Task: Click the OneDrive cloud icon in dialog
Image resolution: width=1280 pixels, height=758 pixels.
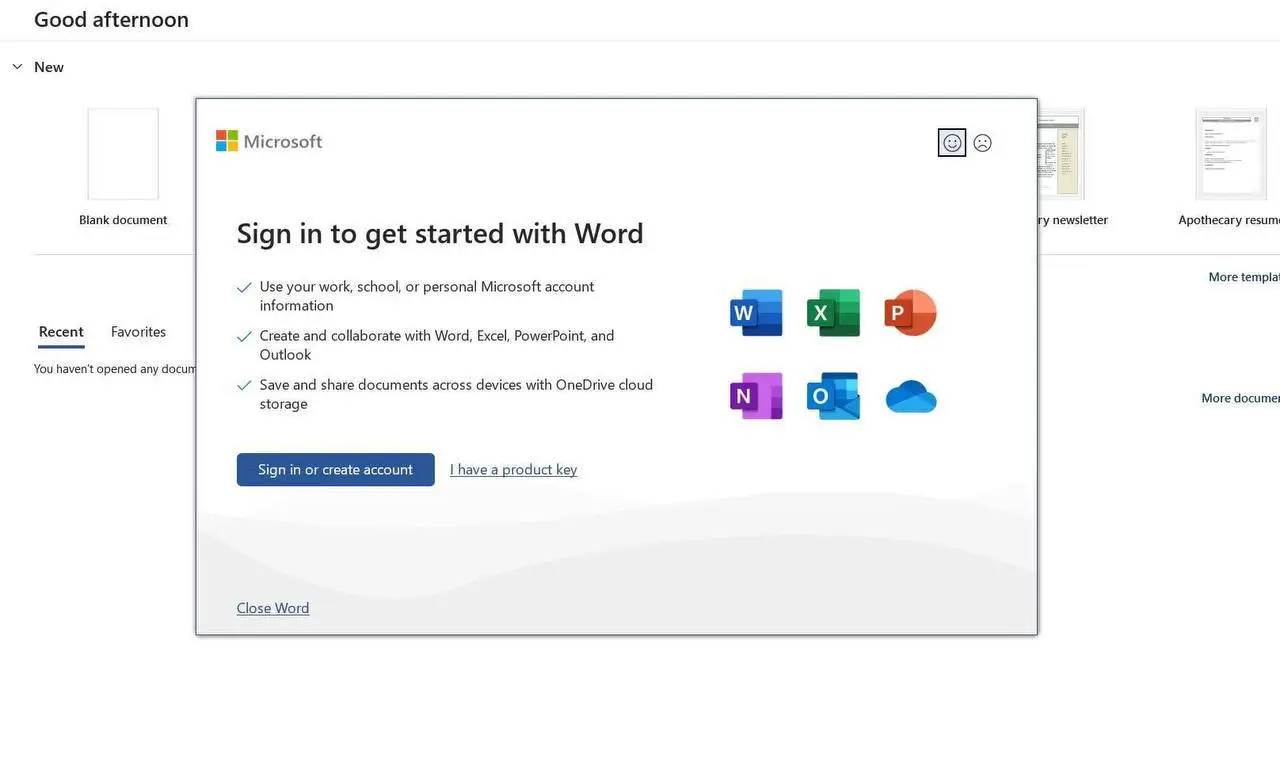Action: tap(911, 397)
